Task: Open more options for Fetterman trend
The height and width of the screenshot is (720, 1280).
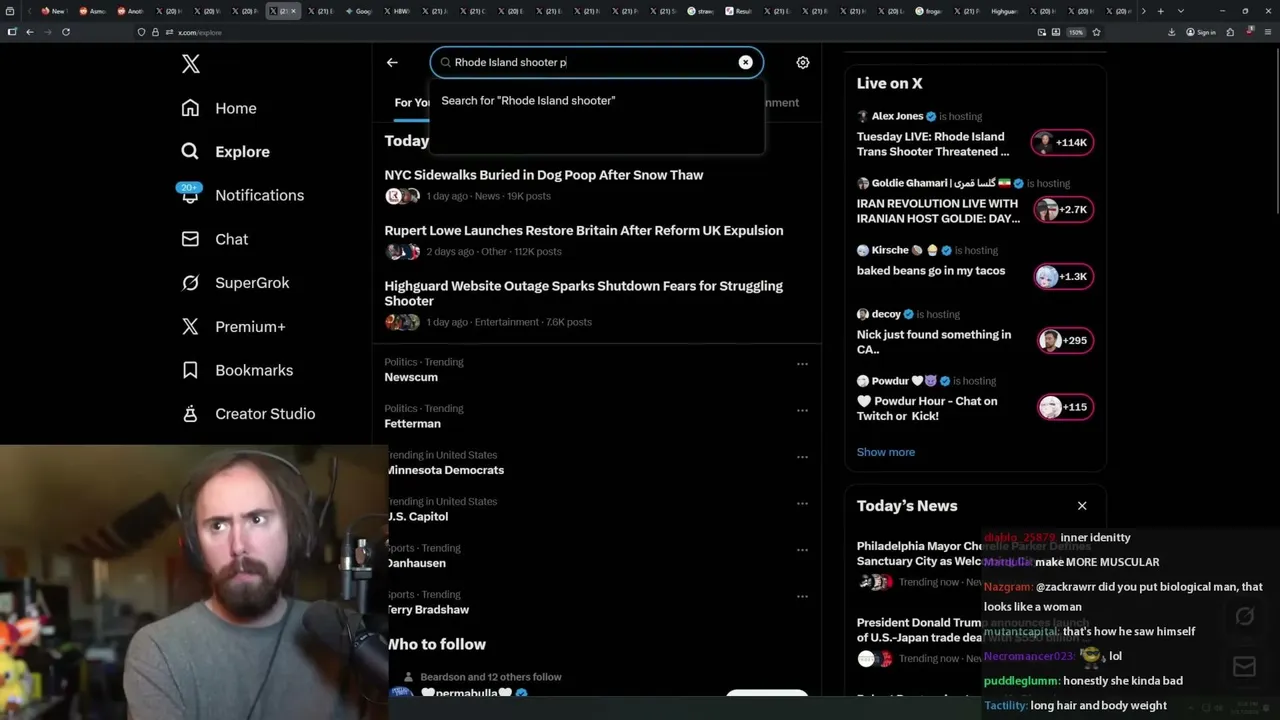Action: 802,410
